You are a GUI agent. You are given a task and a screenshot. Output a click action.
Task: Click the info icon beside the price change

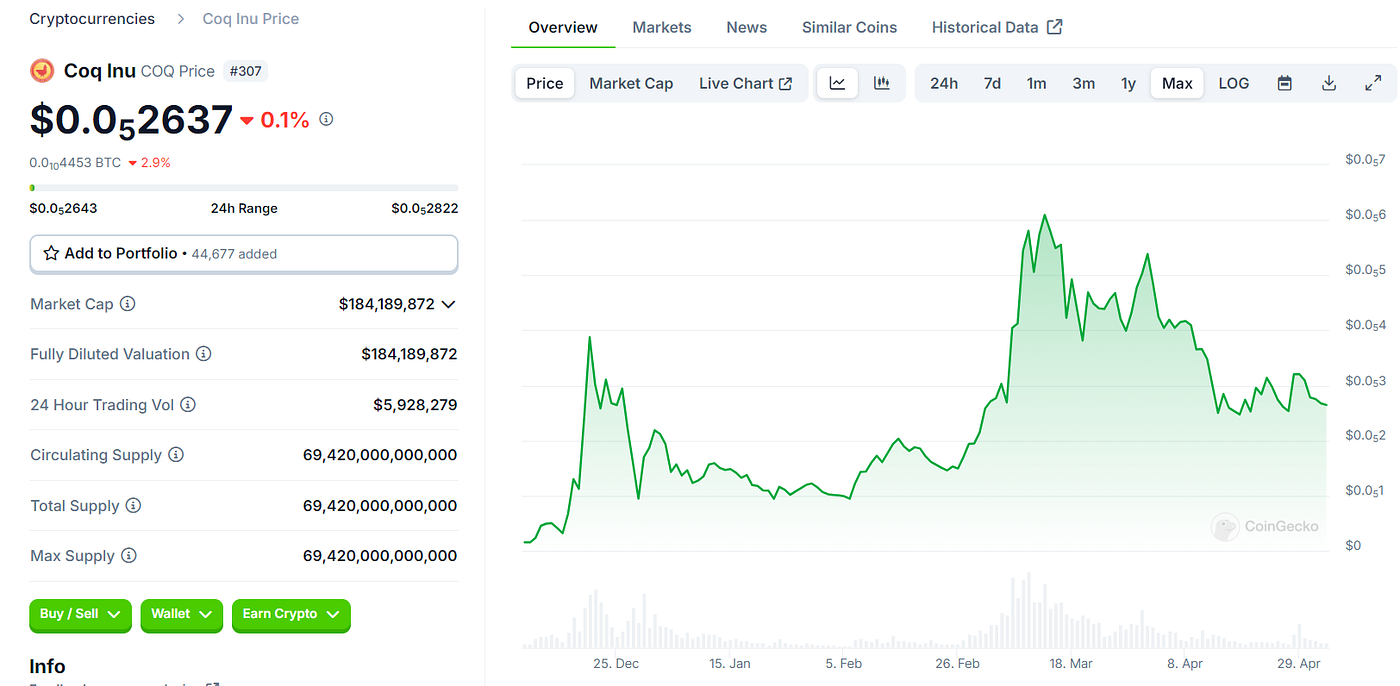326,119
